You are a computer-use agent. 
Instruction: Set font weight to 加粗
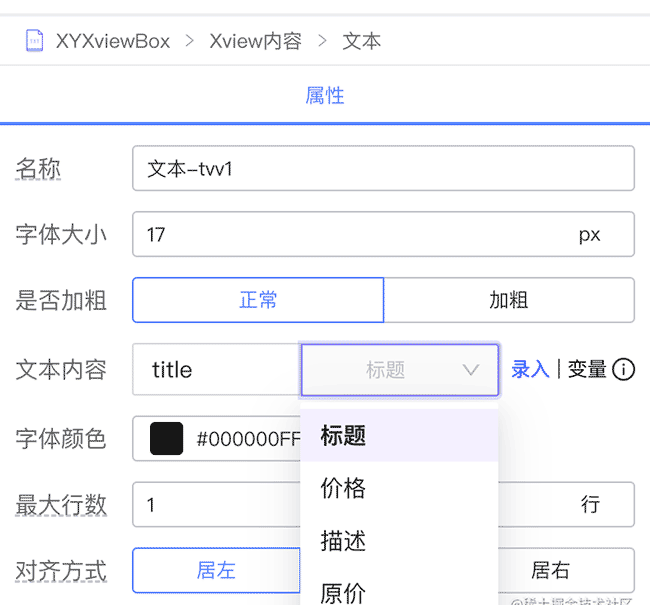coord(509,300)
